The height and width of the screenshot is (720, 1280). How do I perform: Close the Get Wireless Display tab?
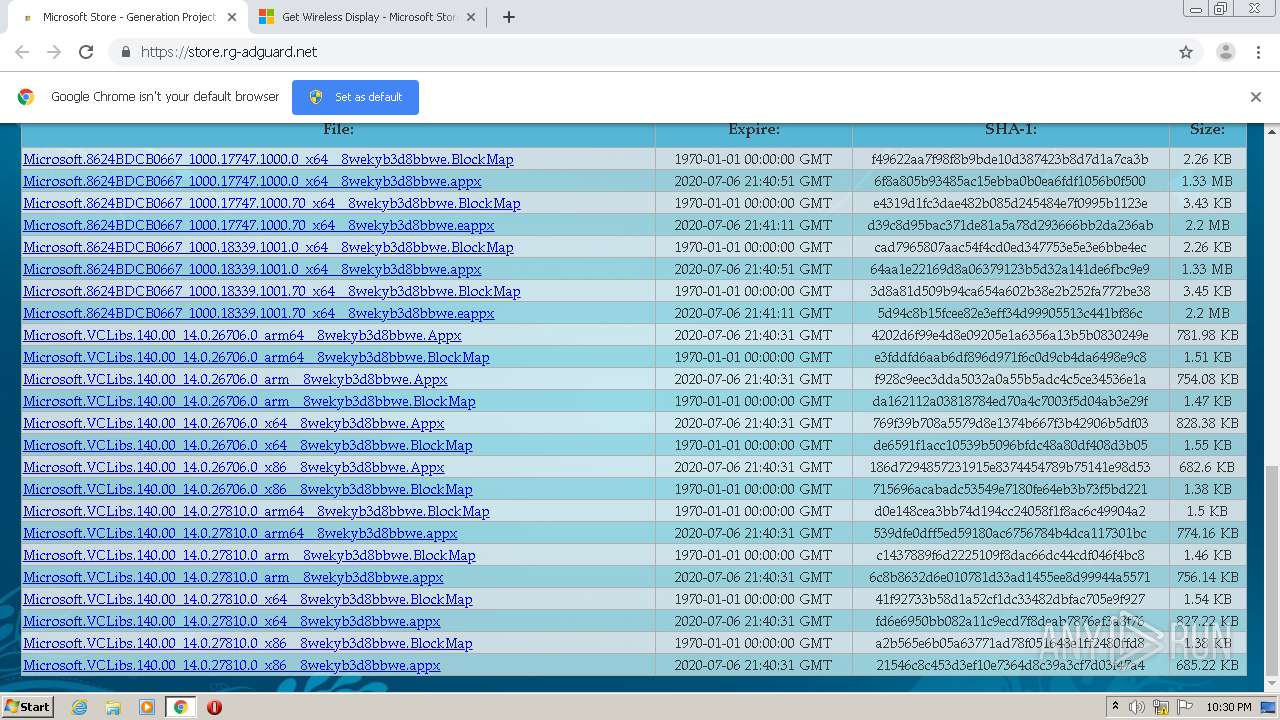pos(471,17)
